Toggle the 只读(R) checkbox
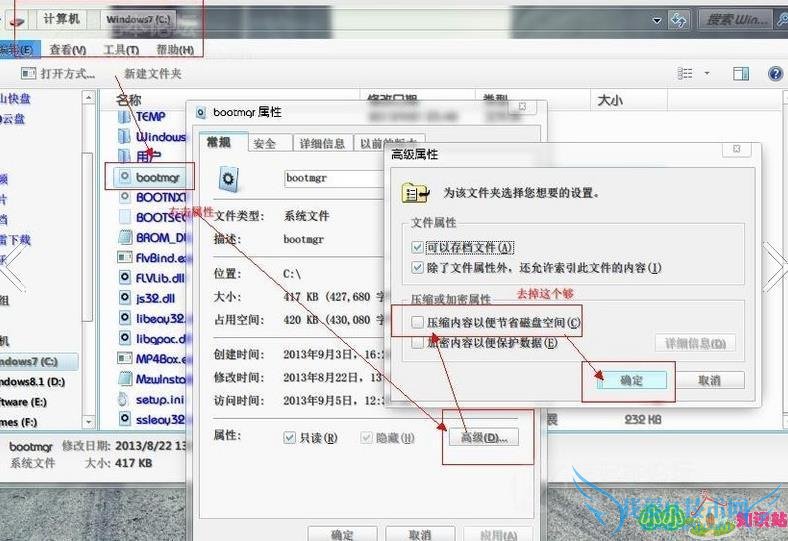 point(289,438)
